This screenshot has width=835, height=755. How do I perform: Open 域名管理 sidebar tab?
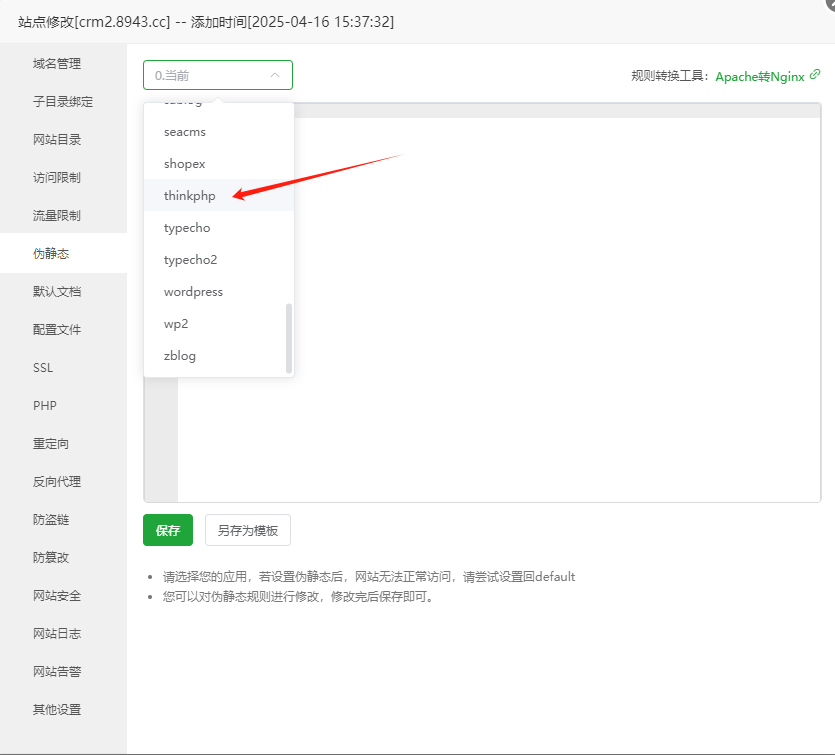[x=57, y=64]
